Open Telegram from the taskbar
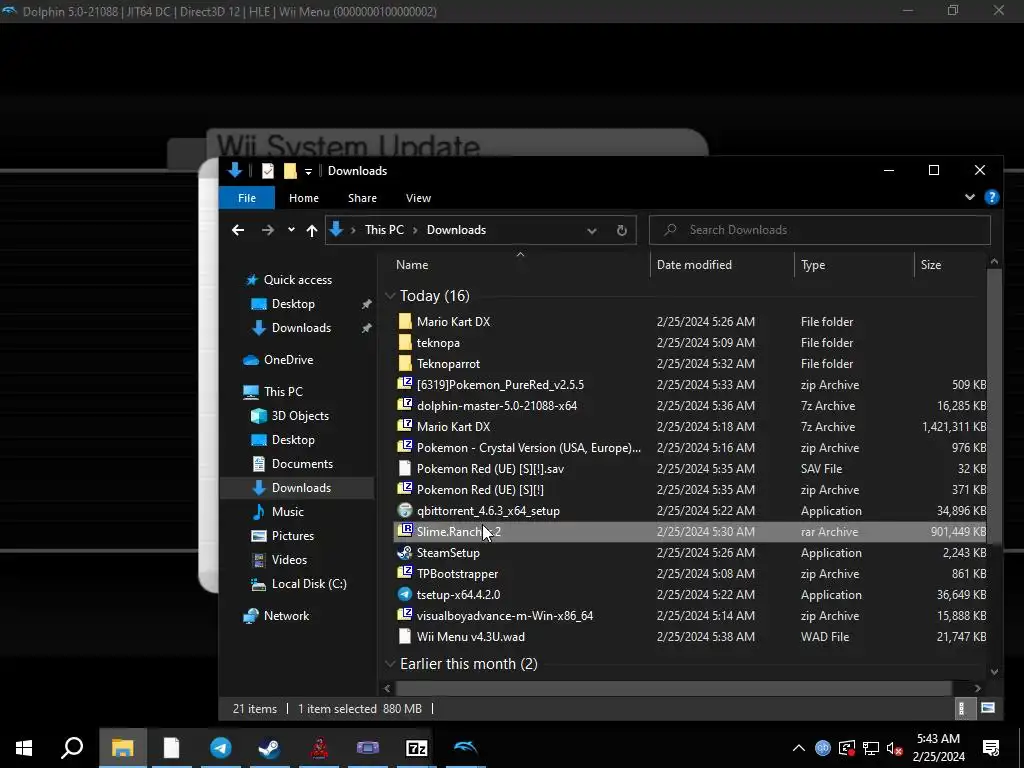This screenshot has height=768, width=1024. point(221,748)
